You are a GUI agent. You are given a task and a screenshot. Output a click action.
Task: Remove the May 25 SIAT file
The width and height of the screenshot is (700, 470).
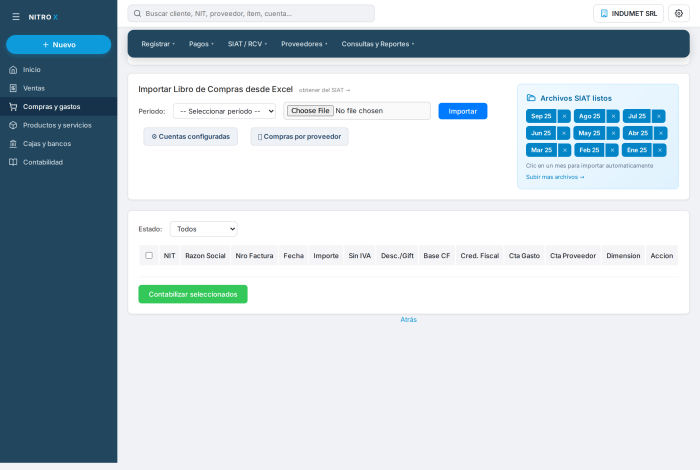613,133
